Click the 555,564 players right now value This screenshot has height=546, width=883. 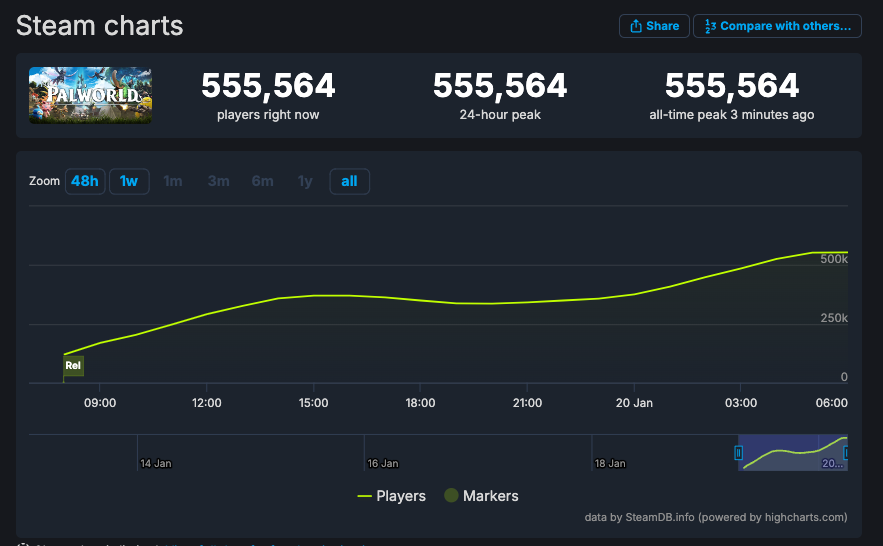pyautogui.click(x=268, y=86)
